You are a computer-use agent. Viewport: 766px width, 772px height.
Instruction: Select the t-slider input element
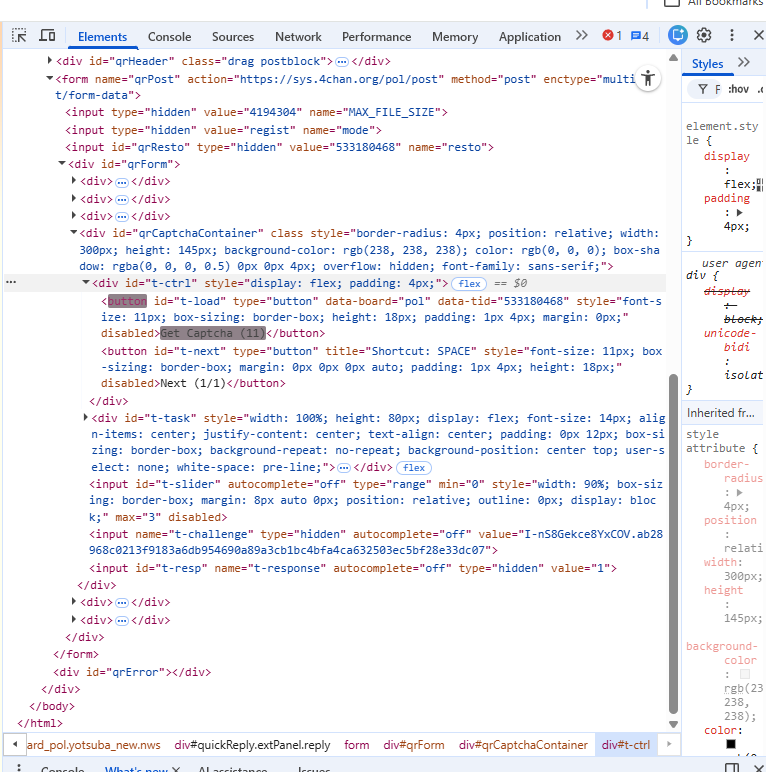(376, 500)
